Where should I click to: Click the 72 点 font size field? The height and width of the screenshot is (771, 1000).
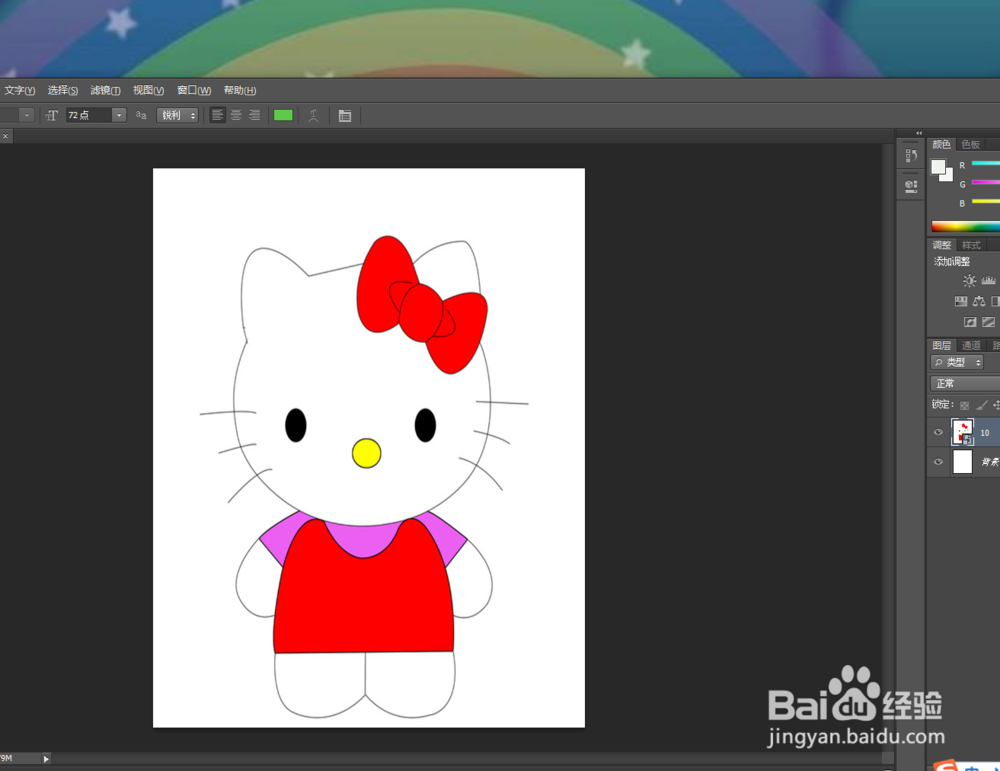89,115
